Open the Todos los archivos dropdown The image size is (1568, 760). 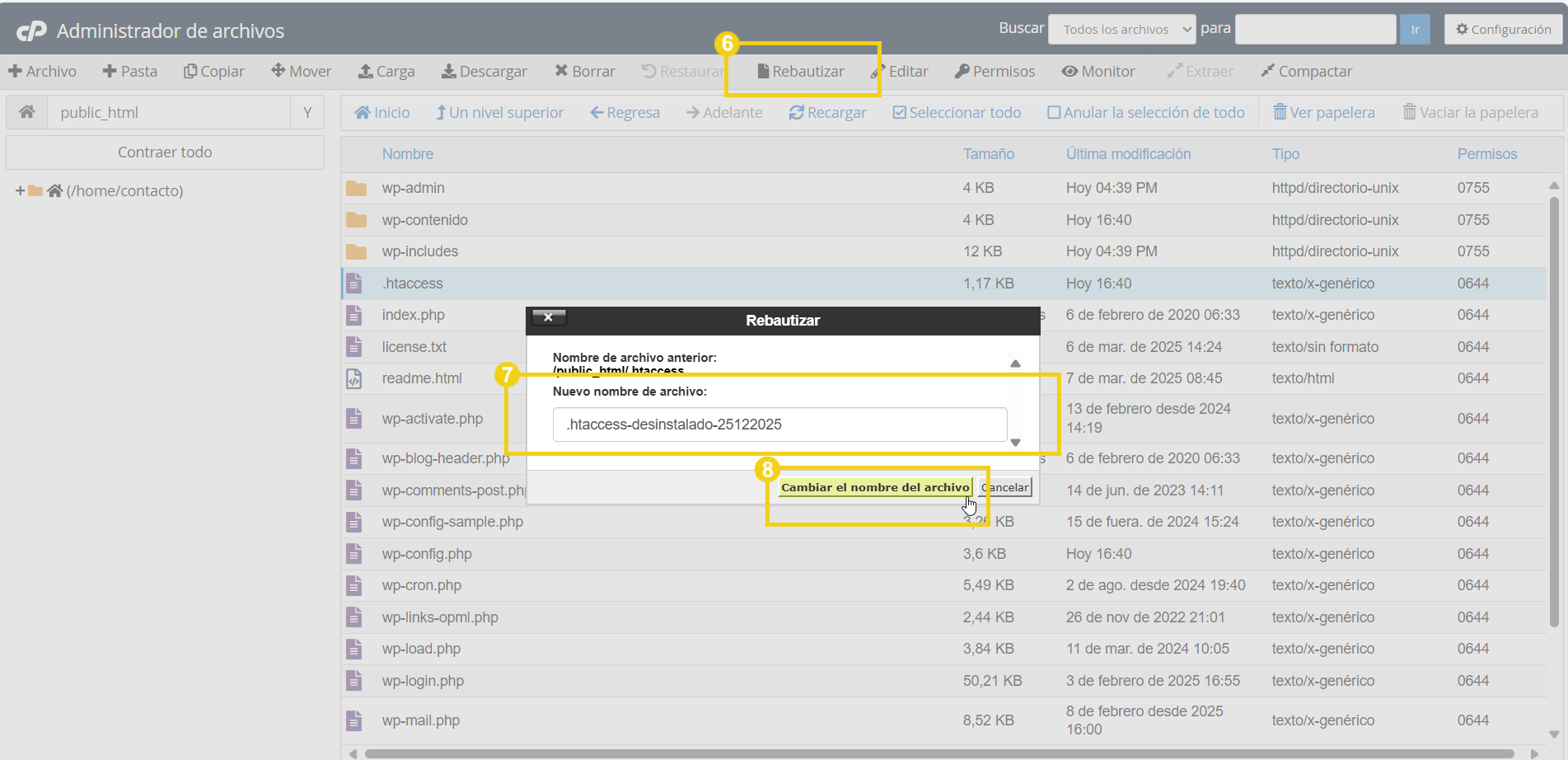pos(1121,30)
